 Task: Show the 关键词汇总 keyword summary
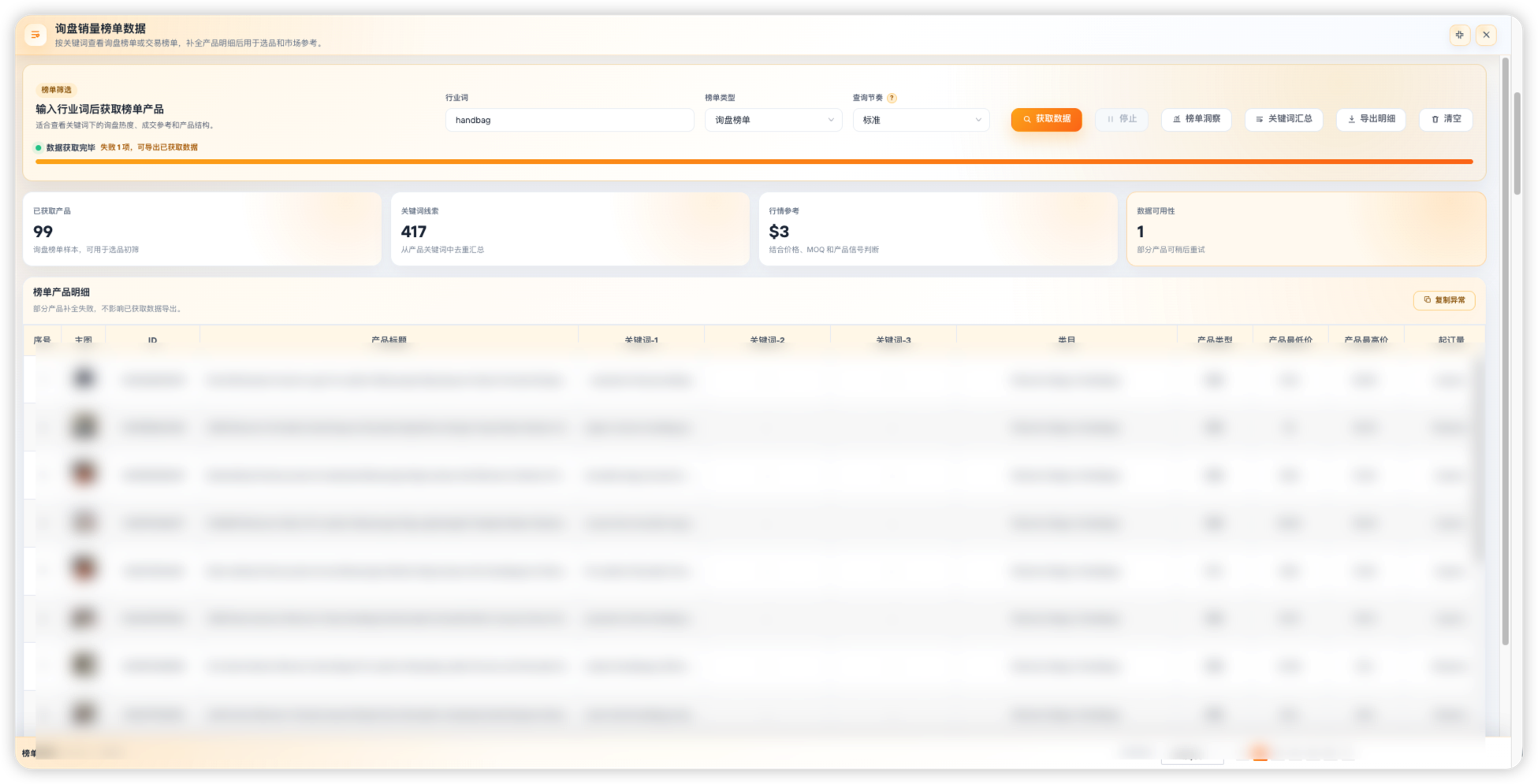[1283, 119]
